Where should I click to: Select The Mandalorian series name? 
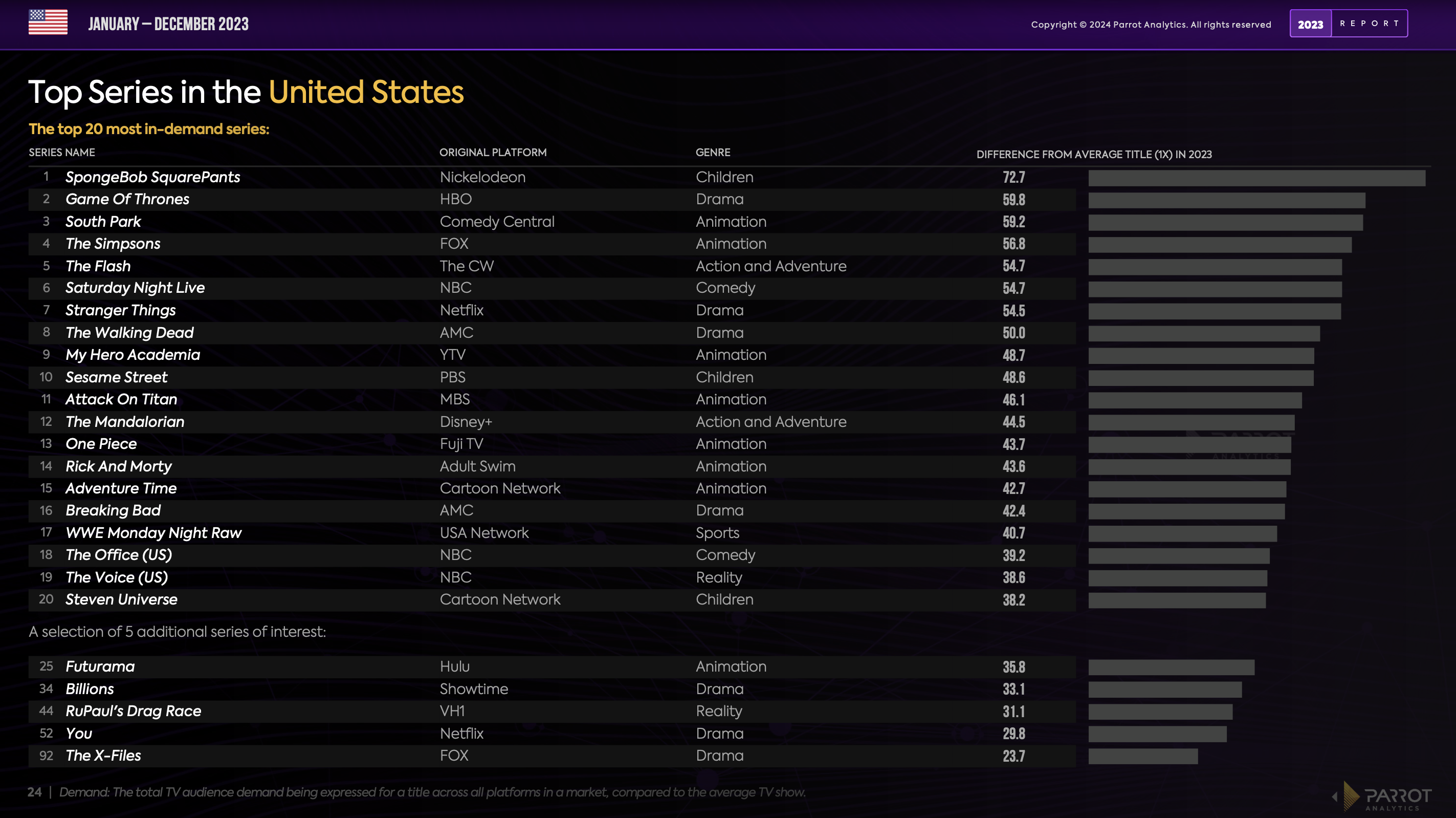(x=125, y=422)
